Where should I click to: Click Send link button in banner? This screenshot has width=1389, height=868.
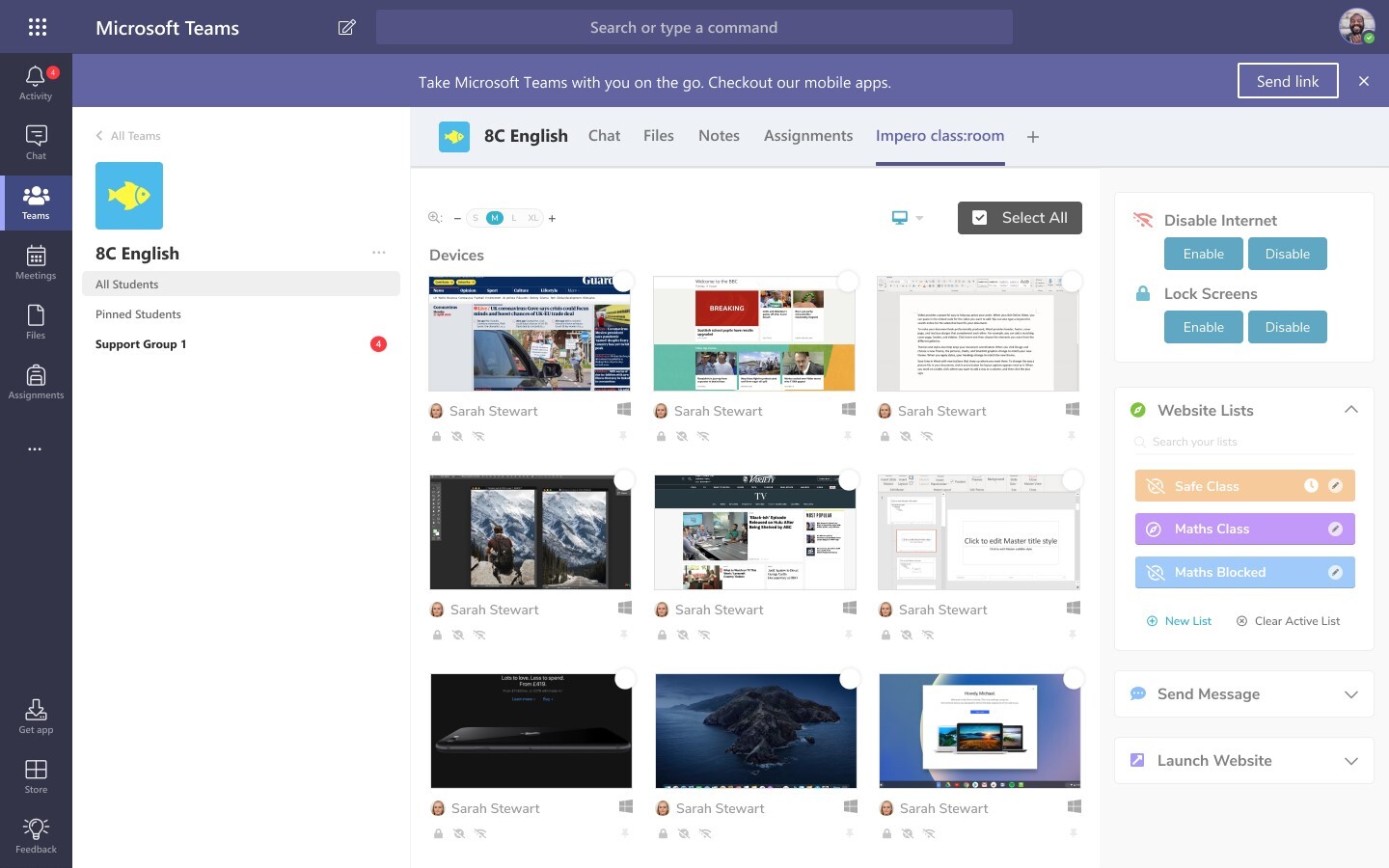[x=1288, y=81]
